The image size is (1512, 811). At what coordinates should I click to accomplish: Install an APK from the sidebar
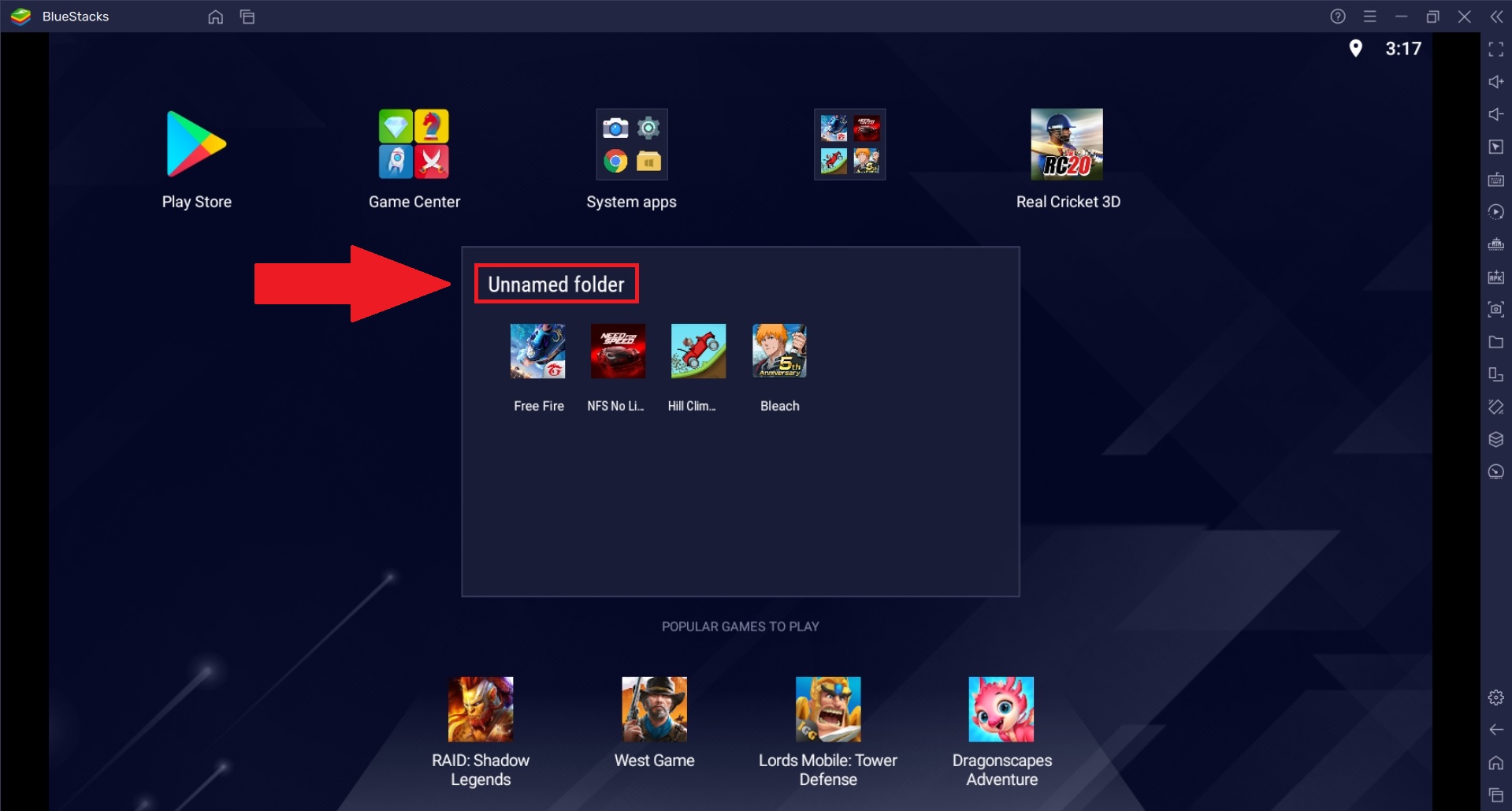click(1495, 277)
